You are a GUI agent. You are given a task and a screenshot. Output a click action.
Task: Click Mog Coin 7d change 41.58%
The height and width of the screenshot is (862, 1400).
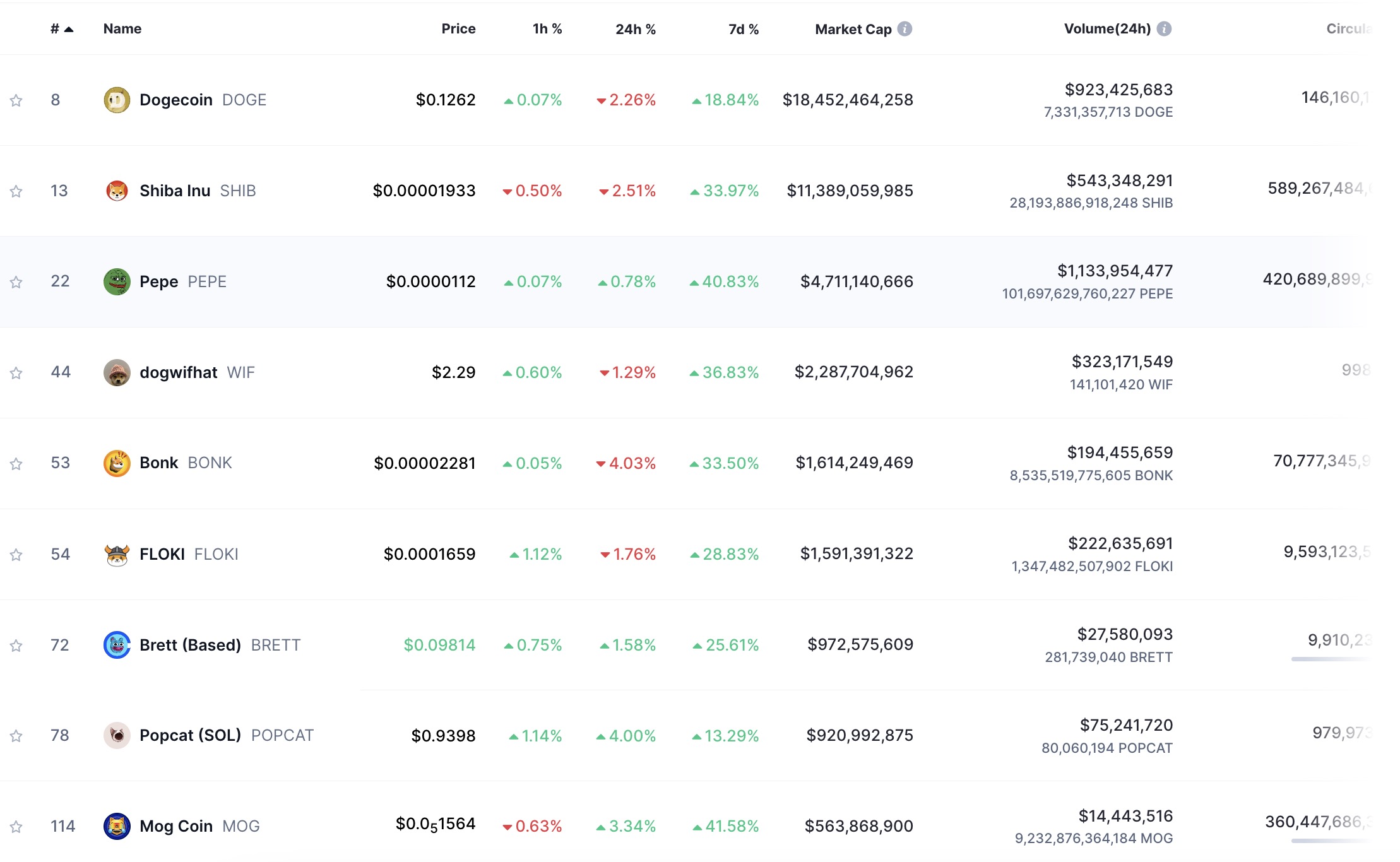coord(725,826)
